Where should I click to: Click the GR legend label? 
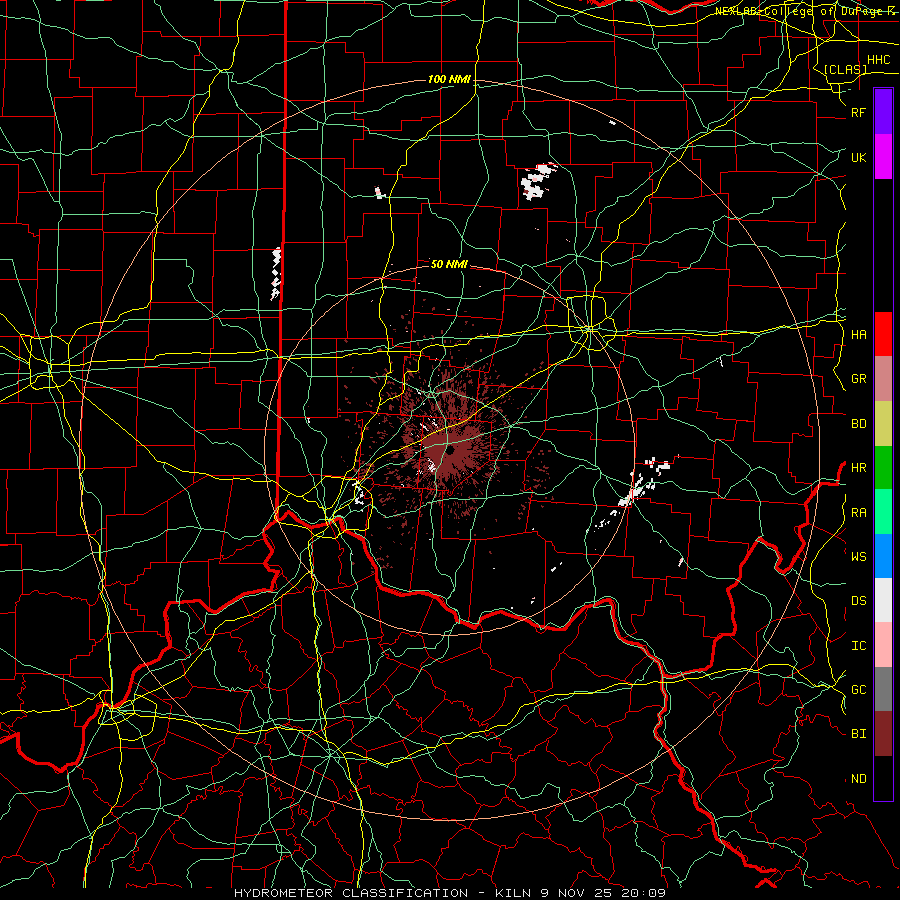(858, 379)
